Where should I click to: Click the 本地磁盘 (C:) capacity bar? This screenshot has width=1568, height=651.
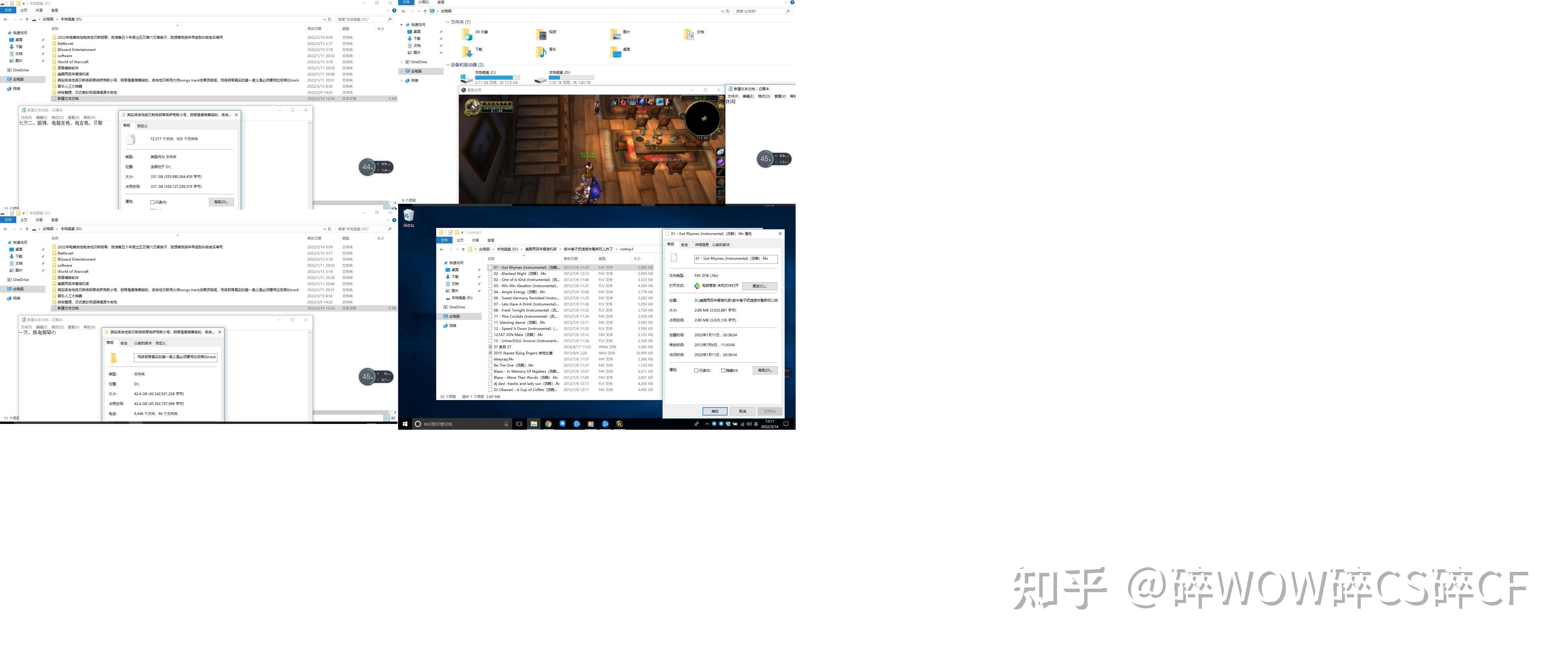[497, 78]
